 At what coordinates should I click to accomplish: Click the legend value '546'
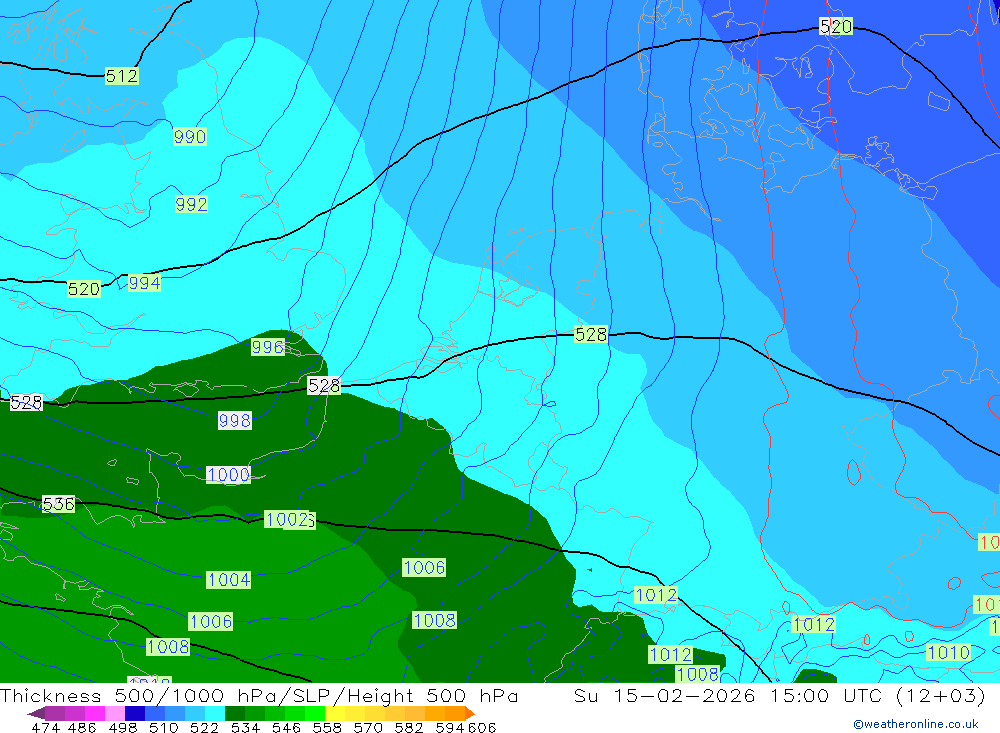coord(286,727)
